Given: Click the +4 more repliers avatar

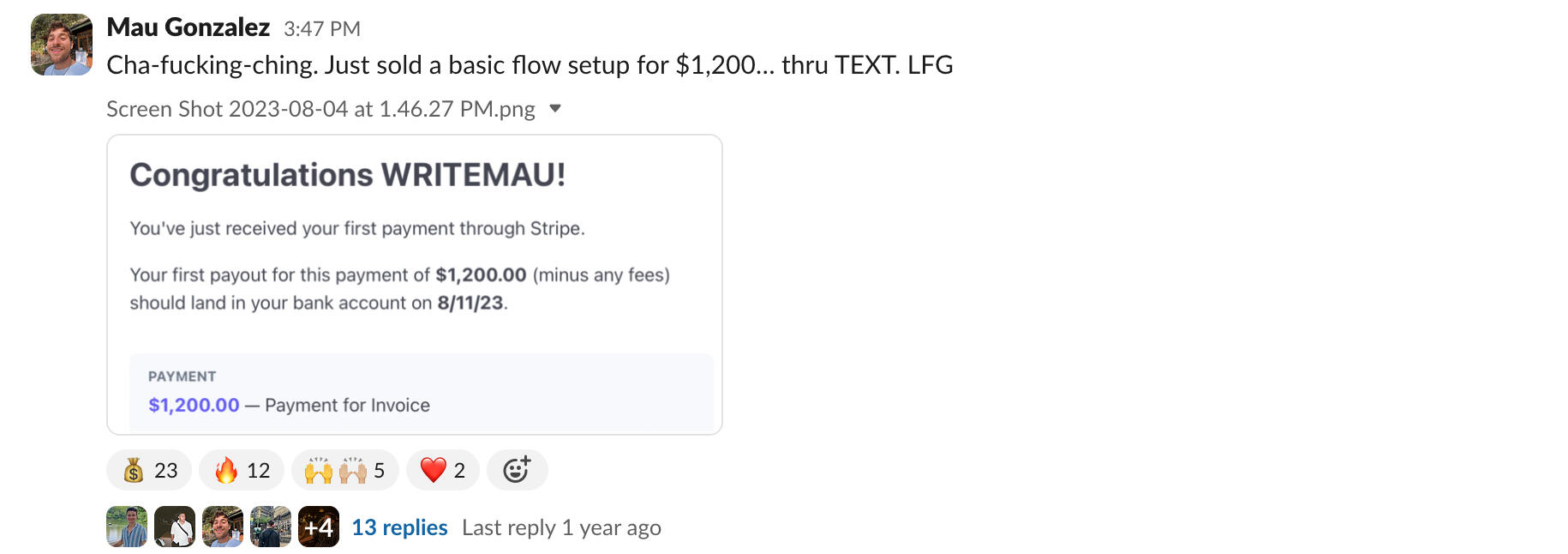Looking at the screenshot, I should point(319,527).
